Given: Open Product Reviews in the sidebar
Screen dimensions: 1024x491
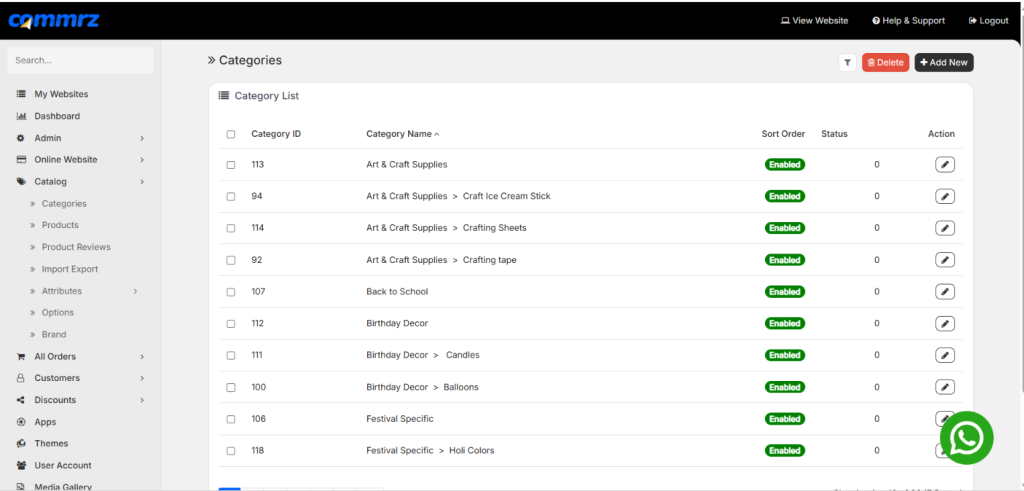Looking at the screenshot, I should coord(76,247).
